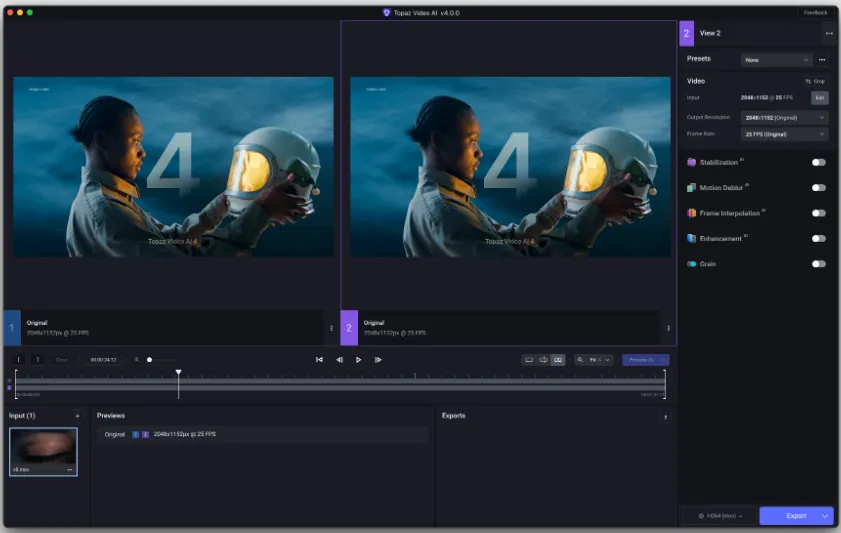Image resolution: width=841 pixels, height=533 pixels.
Task: Select the View 2 number badge below preview
Action: (x=349, y=328)
